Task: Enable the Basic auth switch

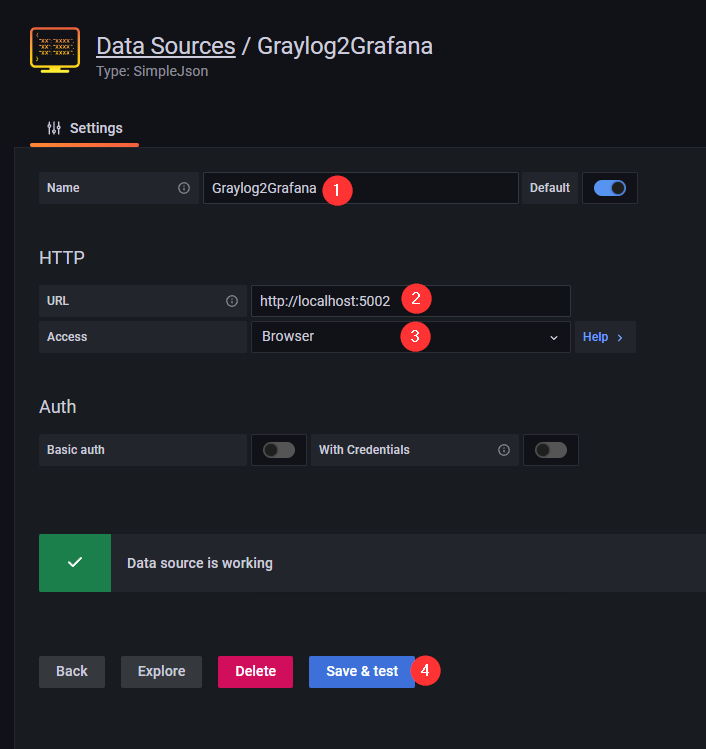Action: pyautogui.click(x=279, y=450)
